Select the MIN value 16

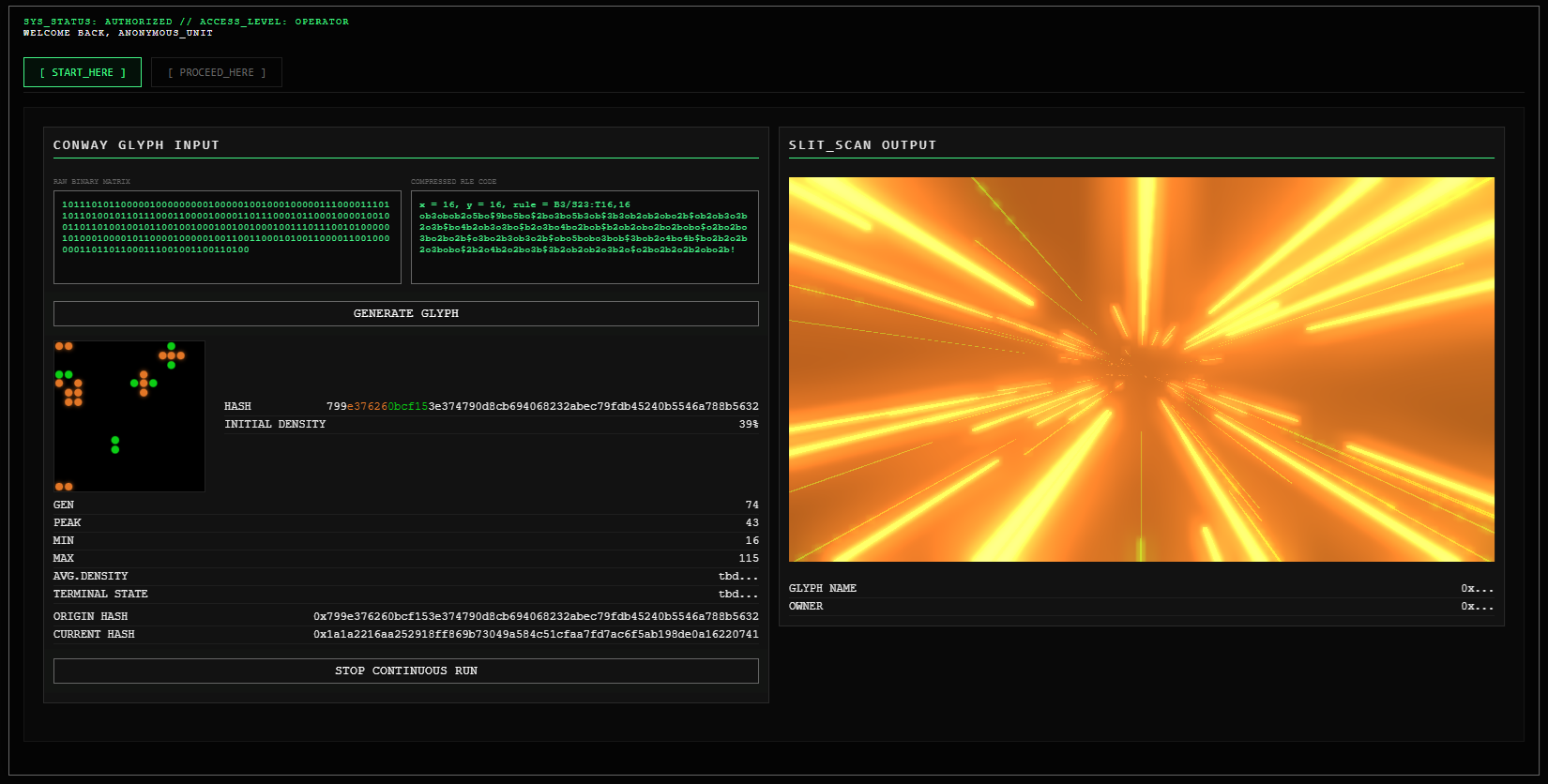coord(752,540)
